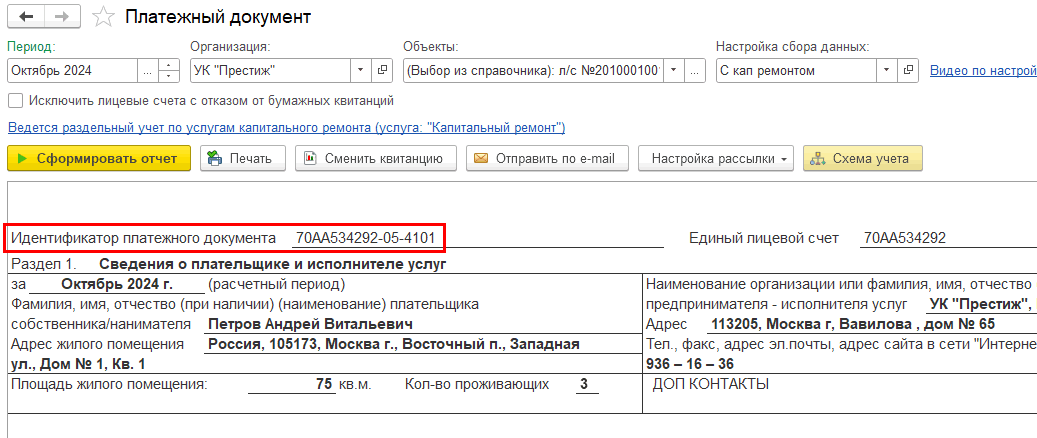The height and width of the screenshot is (438, 1037).
Task: Go forward using the right arrow
Action: pos(61,18)
